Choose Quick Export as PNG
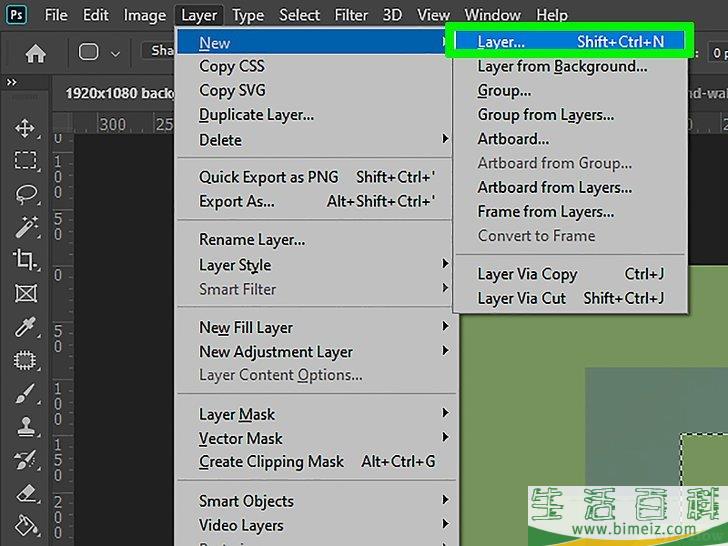 314,177
